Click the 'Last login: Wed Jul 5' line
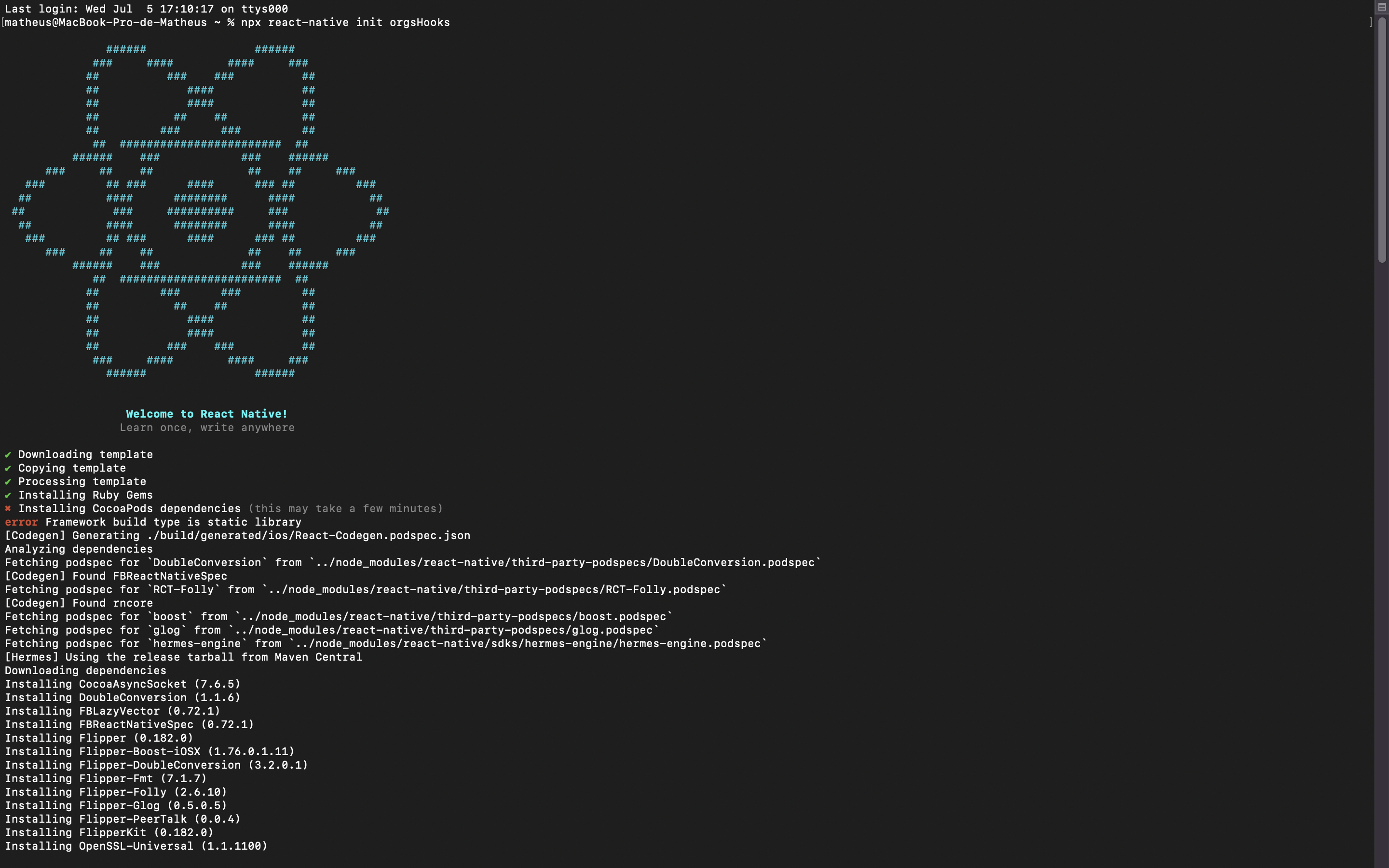 pyautogui.click(x=146, y=9)
